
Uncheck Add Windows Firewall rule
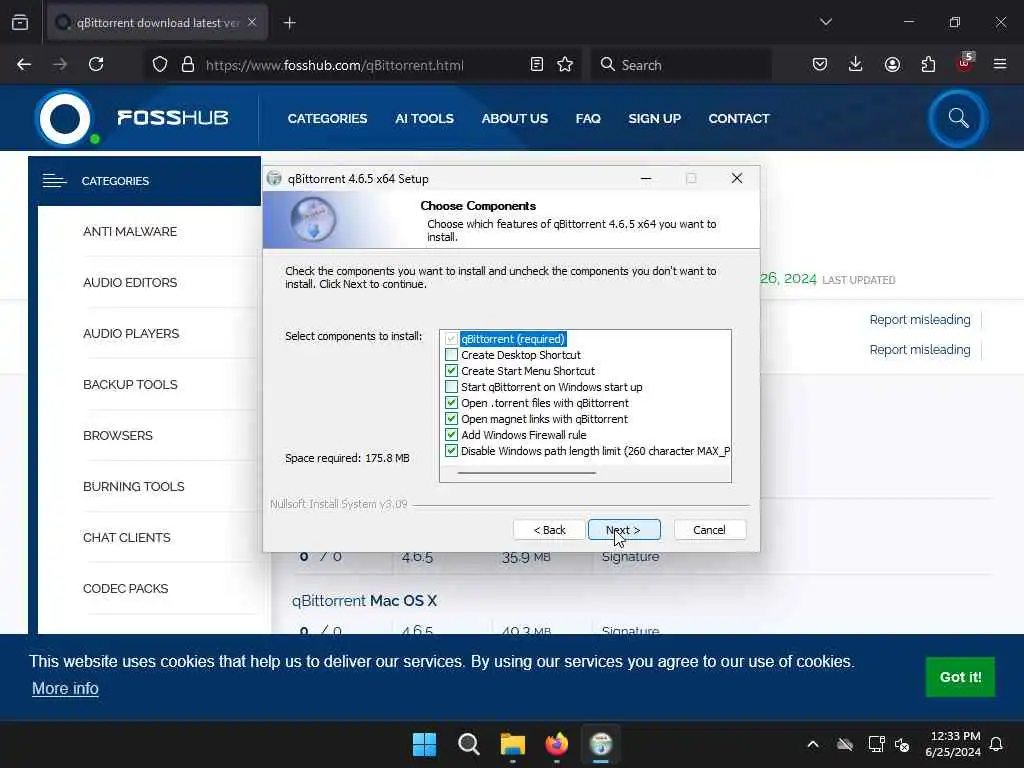tap(451, 435)
